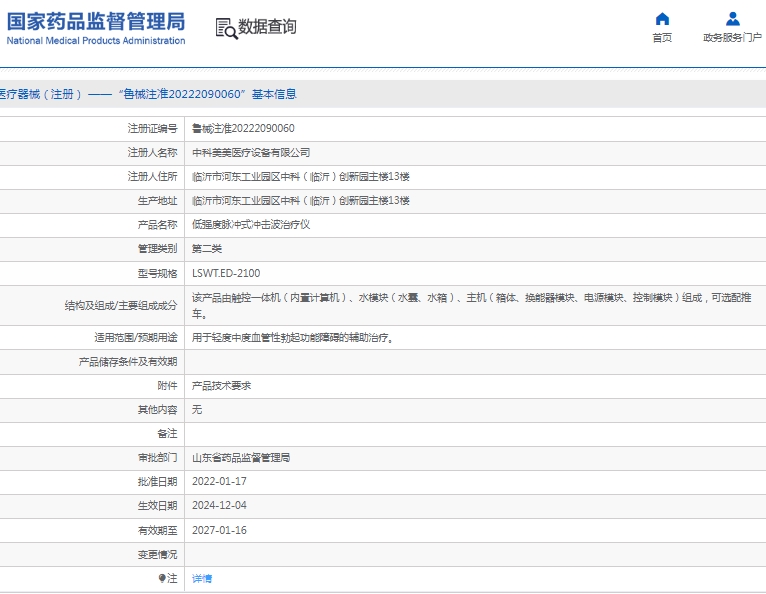Click the home icon above 首页
This screenshot has height=594, width=766.
coord(662,19)
